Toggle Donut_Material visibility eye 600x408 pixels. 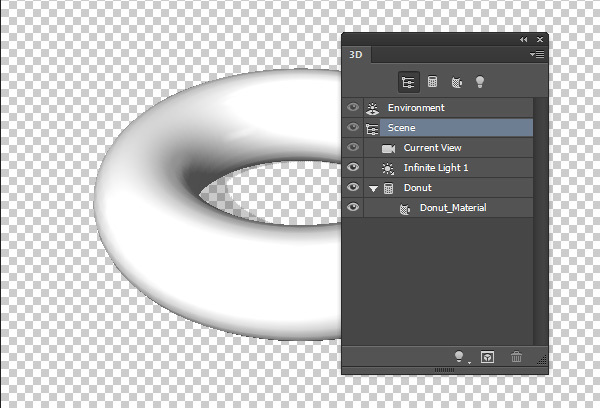pyautogui.click(x=352, y=208)
